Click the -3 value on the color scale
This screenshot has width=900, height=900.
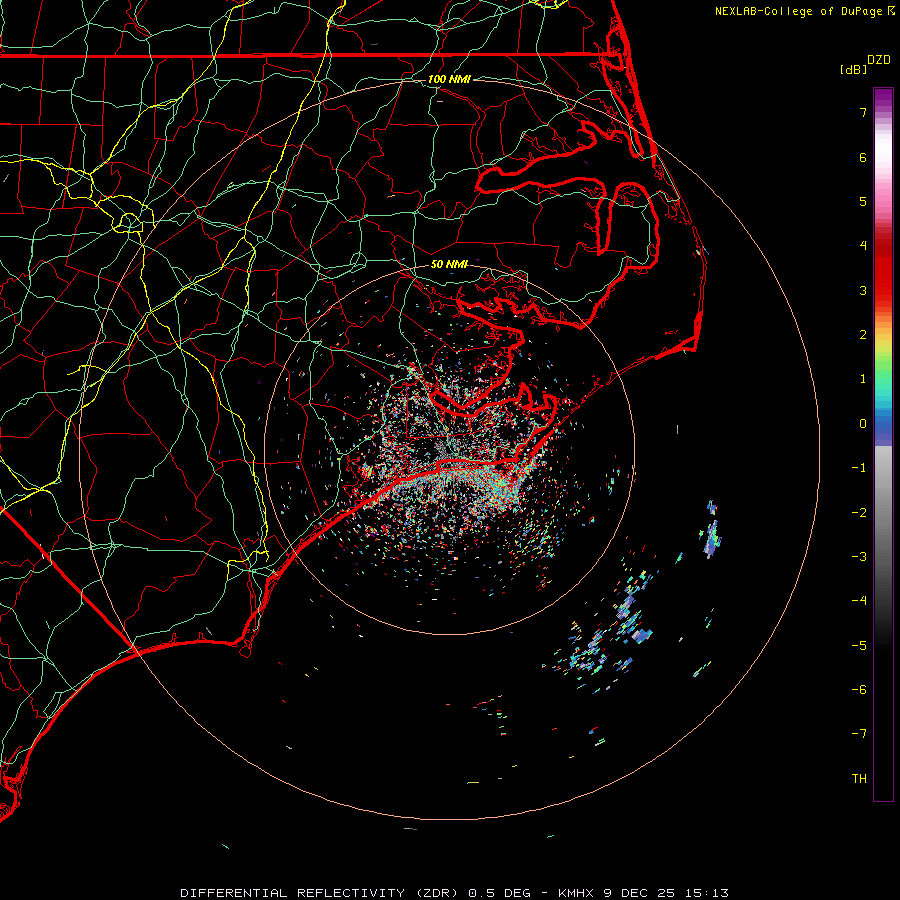click(859, 557)
